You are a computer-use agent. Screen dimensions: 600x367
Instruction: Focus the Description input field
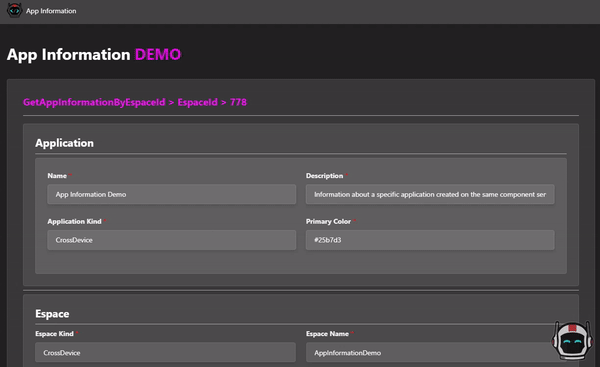point(430,194)
